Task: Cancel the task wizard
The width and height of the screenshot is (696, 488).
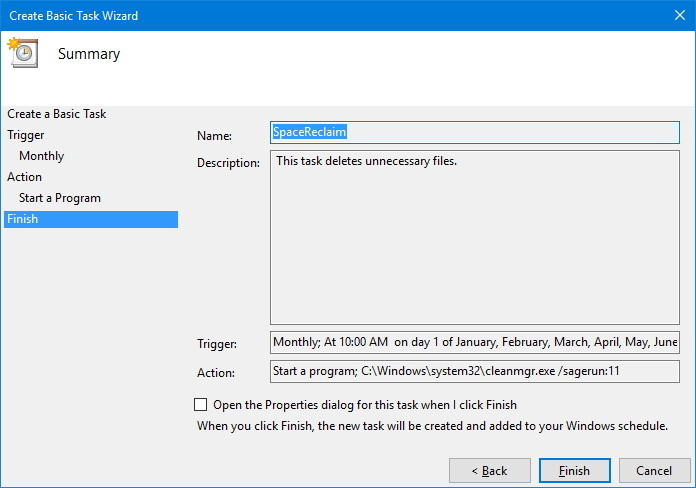Action: [x=653, y=470]
